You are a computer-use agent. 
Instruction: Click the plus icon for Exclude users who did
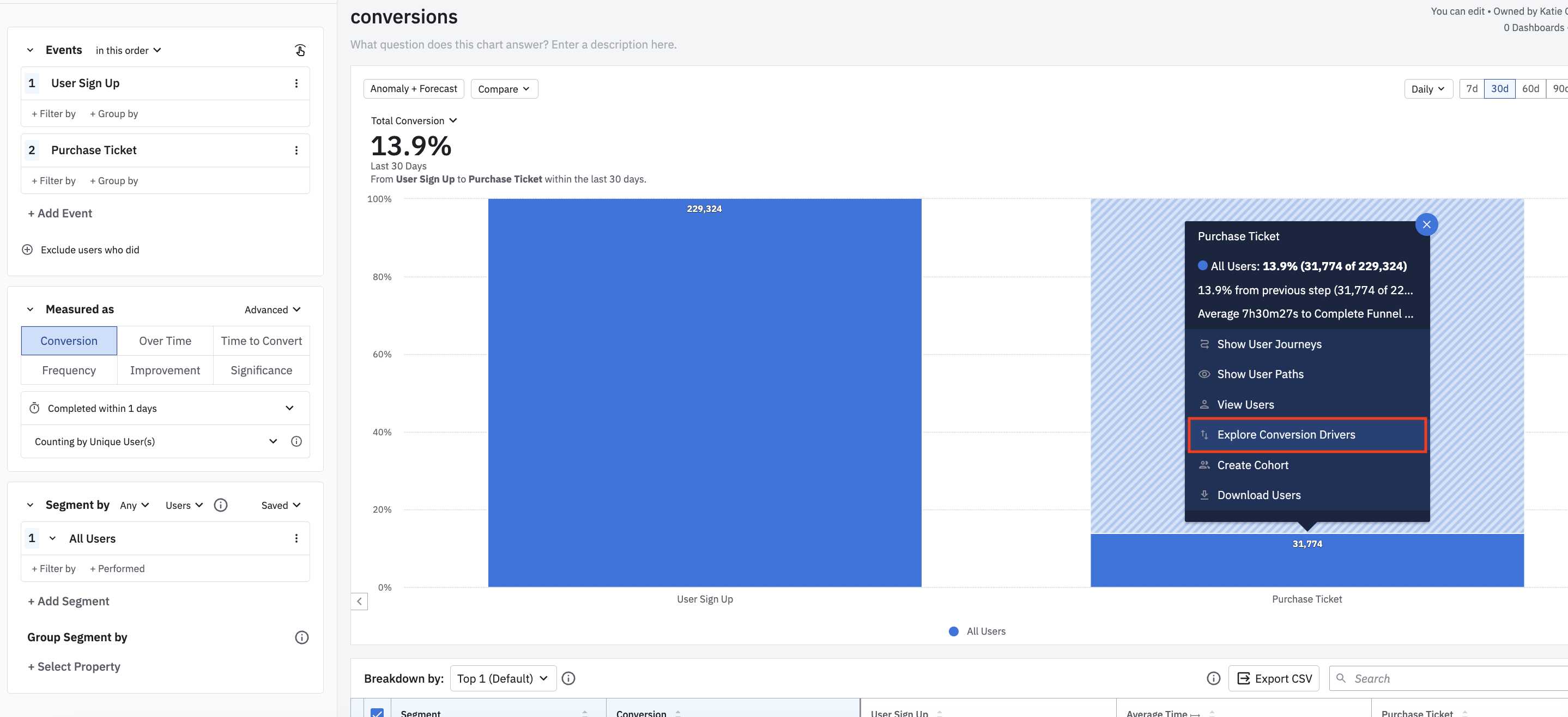[27, 250]
